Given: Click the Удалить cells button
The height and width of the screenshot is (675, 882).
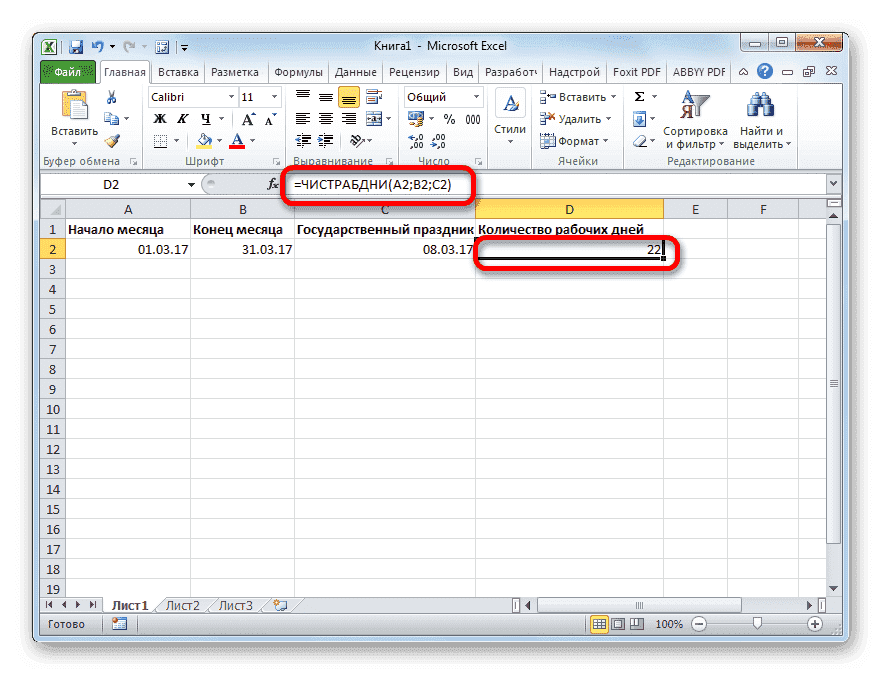Looking at the screenshot, I should point(573,119).
